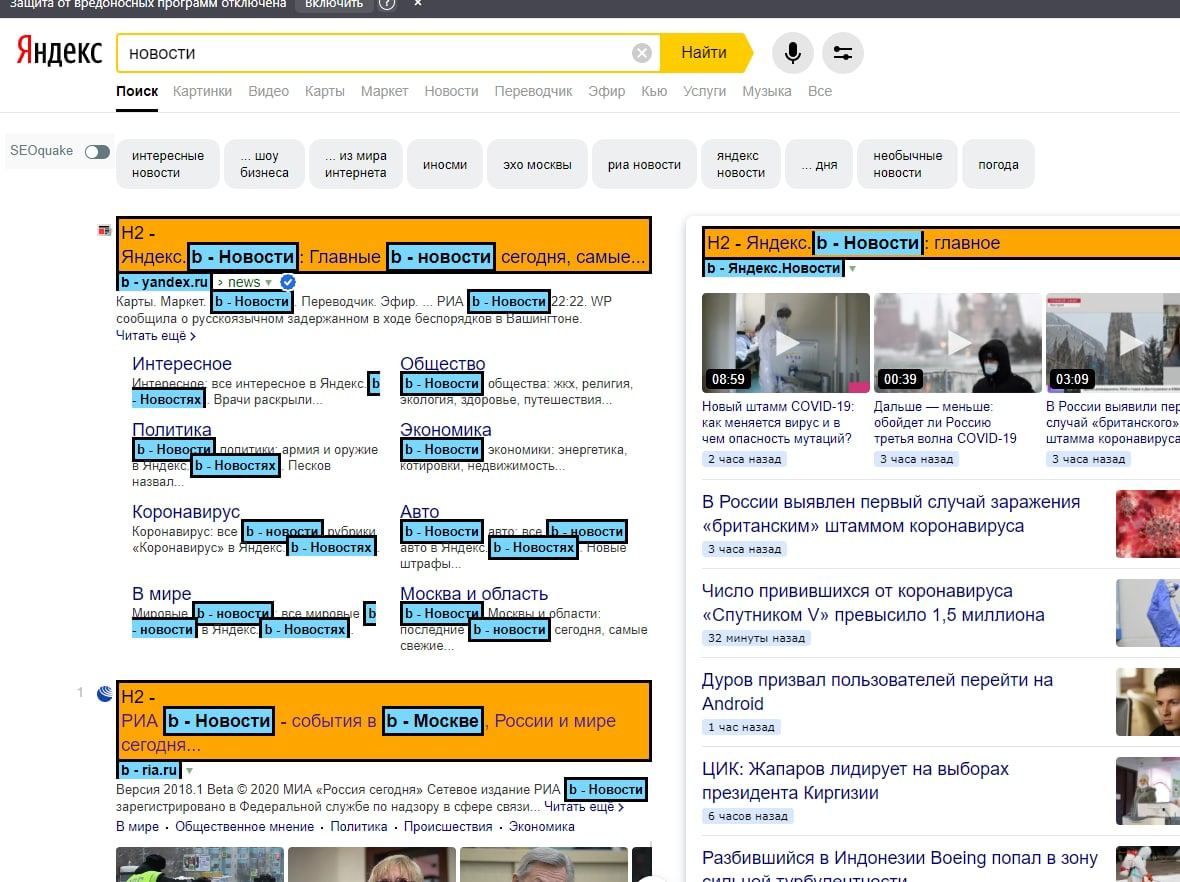Open the Карты tab
Image resolution: width=1180 pixels, height=882 pixels.
(324, 91)
